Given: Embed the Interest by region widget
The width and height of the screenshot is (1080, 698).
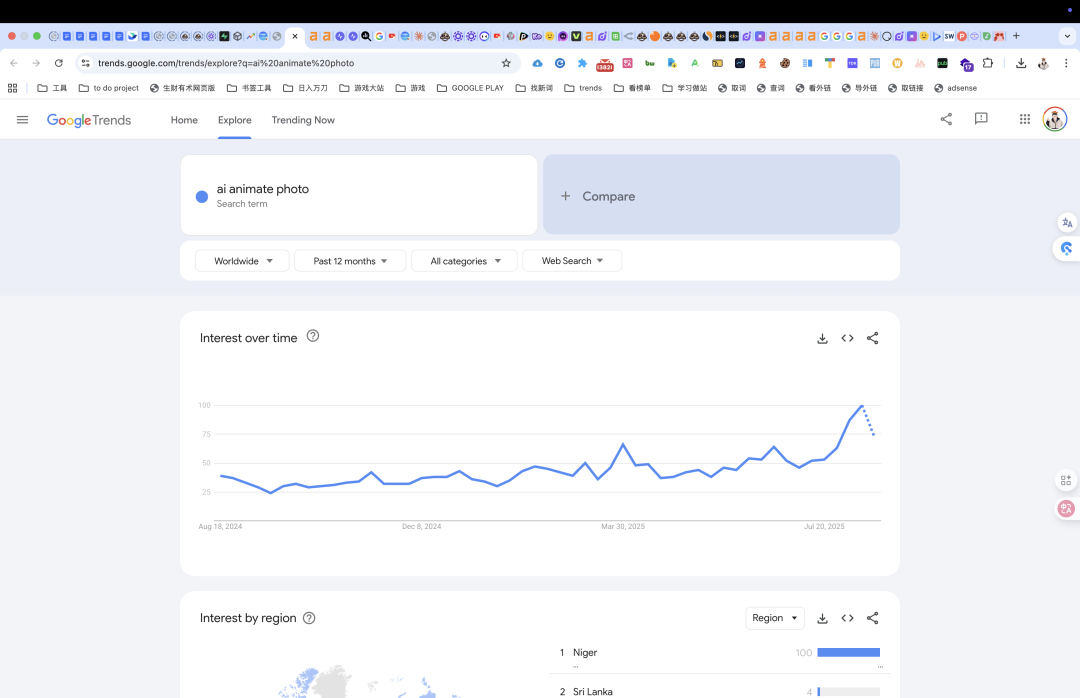Looking at the screenshot, I should tap(847, 618).
